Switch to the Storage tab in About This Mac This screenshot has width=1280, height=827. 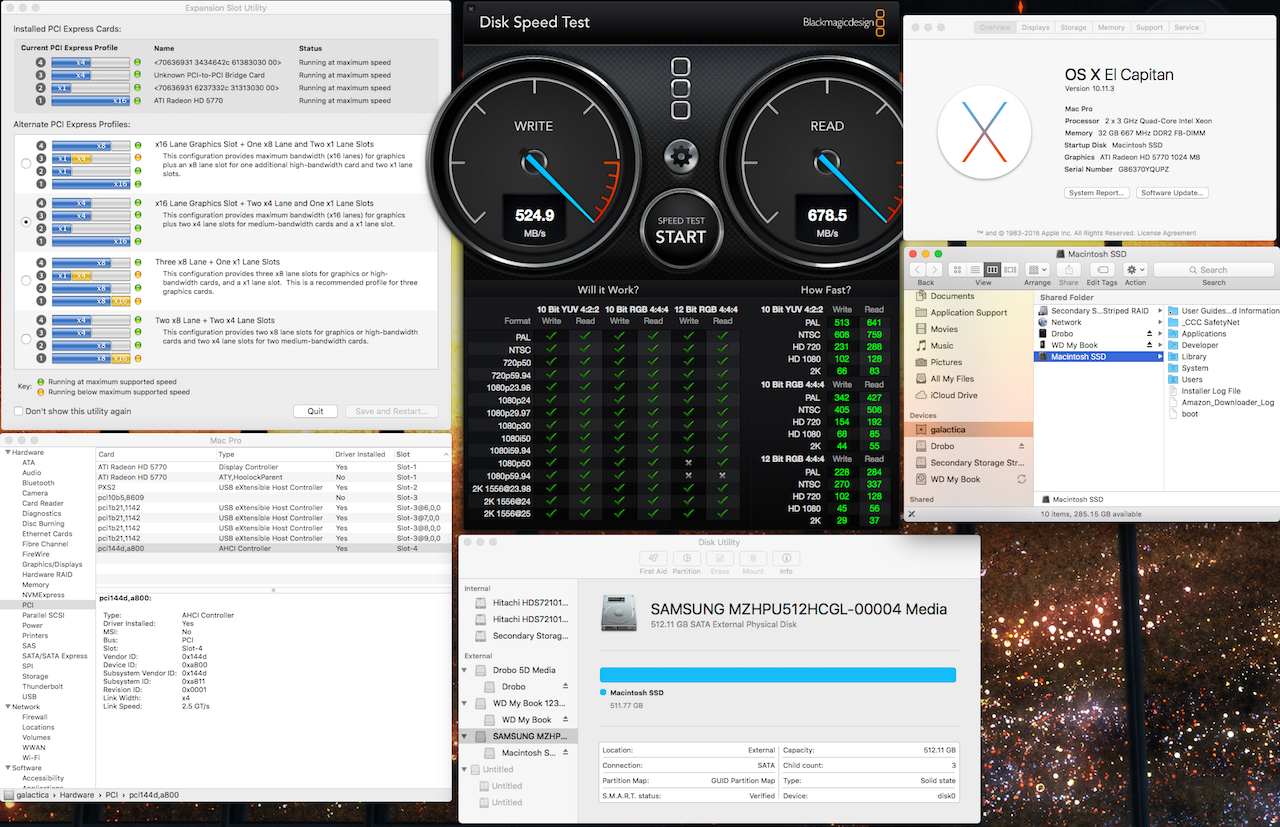tap(1073, 28)
